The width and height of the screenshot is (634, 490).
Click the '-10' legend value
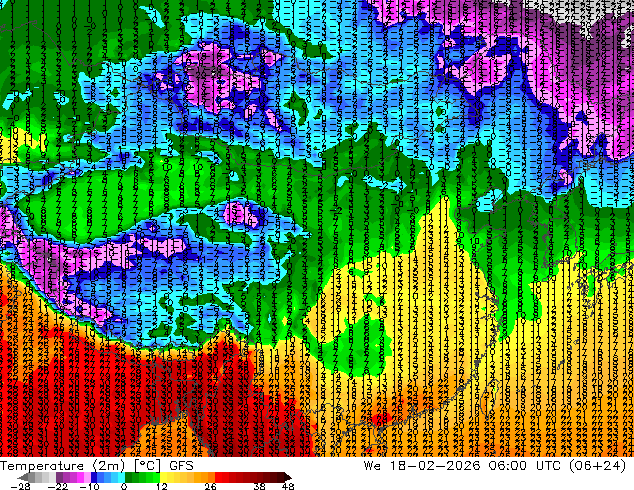[89, 486]
